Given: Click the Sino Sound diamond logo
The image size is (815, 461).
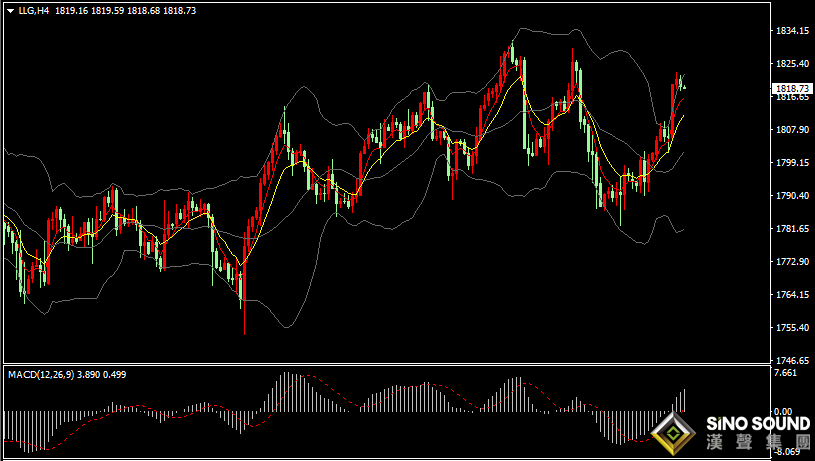Looking at the screenshot, I should pyautogui.click(x=674, y=434).
